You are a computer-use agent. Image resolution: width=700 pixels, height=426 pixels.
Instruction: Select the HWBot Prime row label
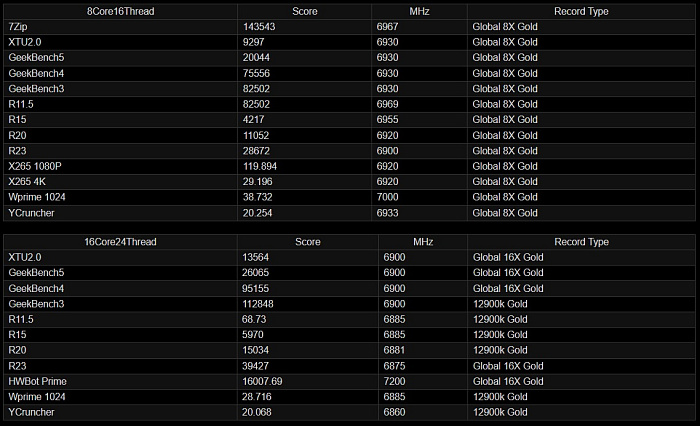pos(38,382)
